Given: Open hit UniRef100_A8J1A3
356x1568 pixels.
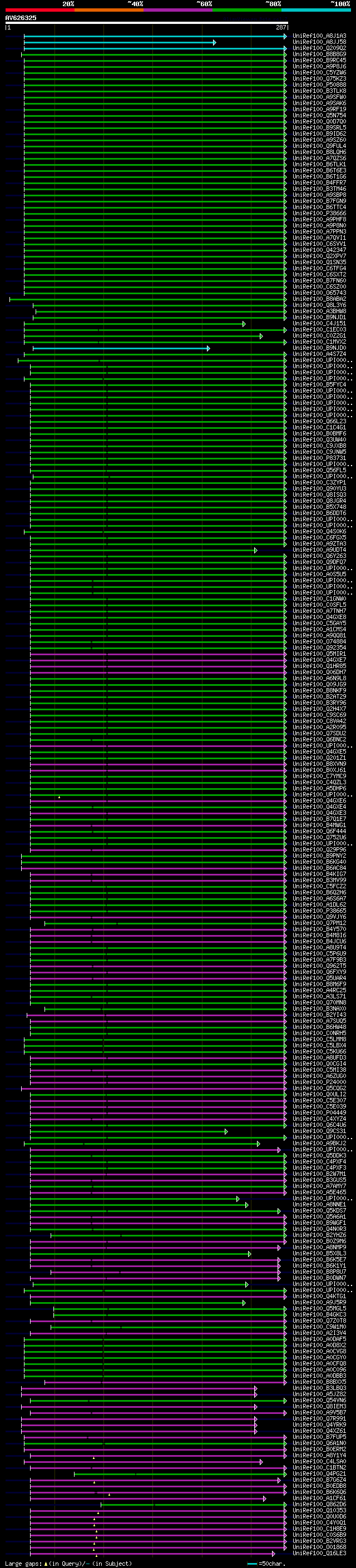Looking at the screenshot, I should pos(319,37).
